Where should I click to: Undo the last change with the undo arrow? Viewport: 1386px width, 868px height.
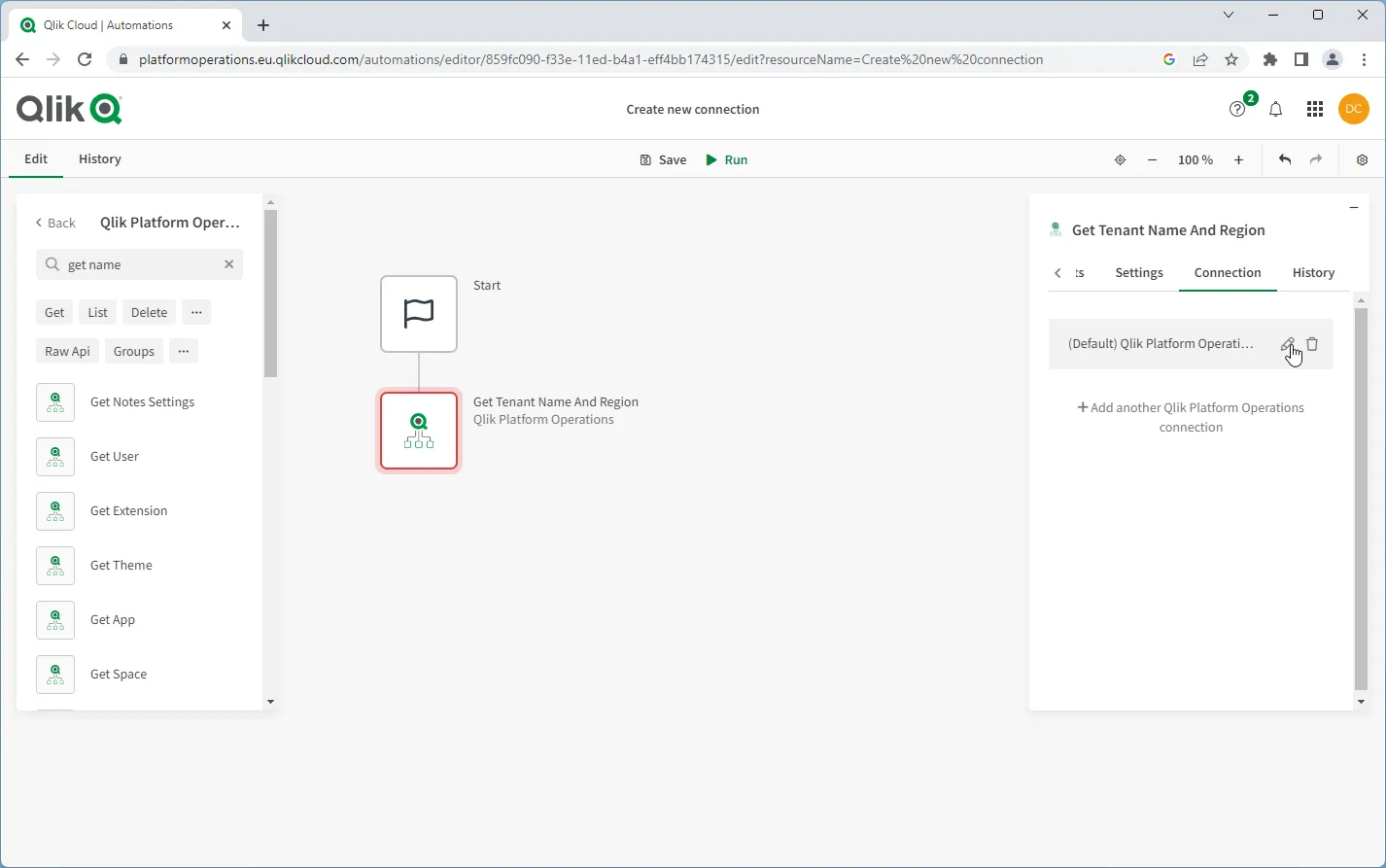tap(1283, 159)
